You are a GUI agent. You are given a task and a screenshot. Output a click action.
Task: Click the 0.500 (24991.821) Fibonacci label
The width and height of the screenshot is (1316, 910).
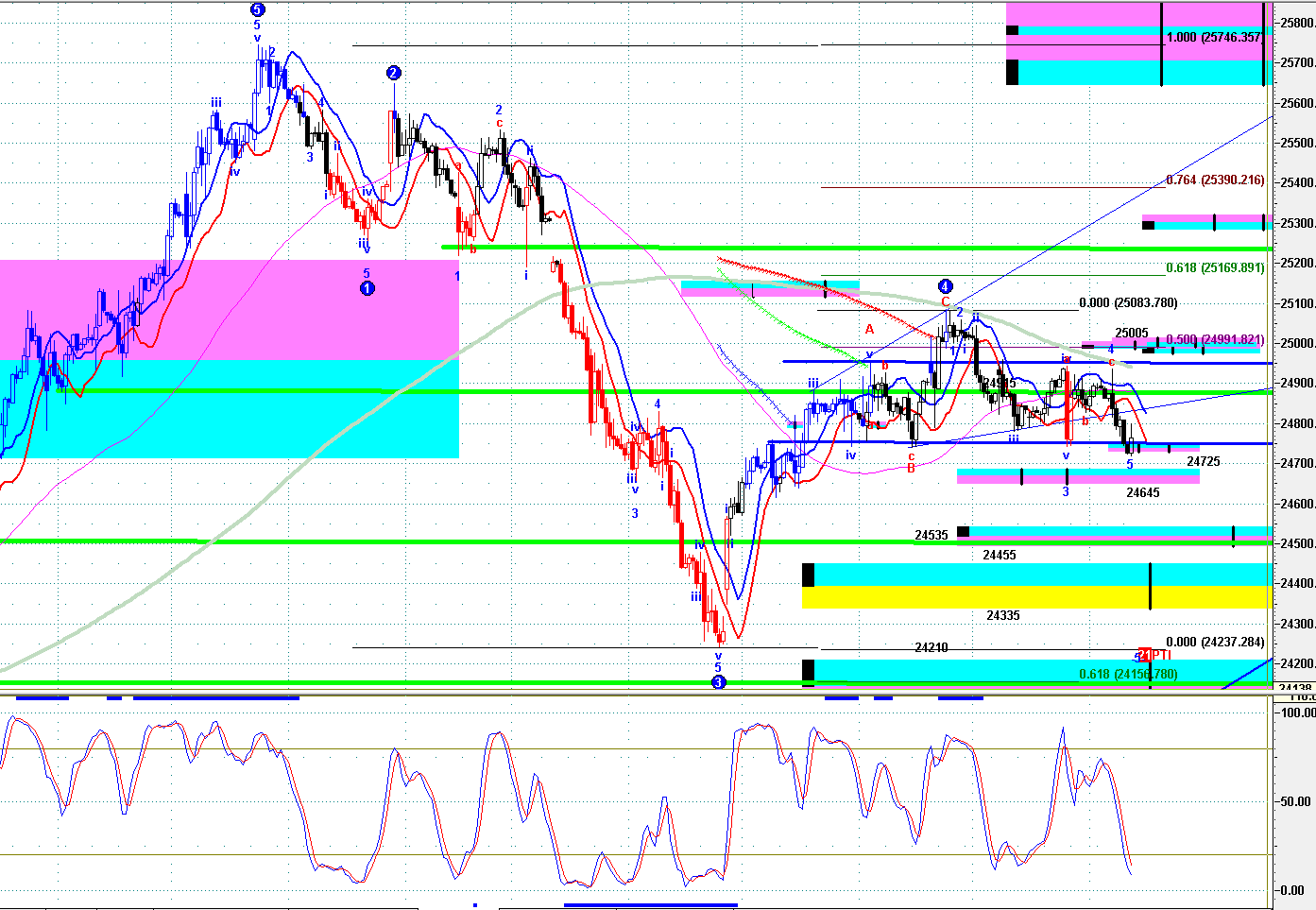coord(1214,340)
